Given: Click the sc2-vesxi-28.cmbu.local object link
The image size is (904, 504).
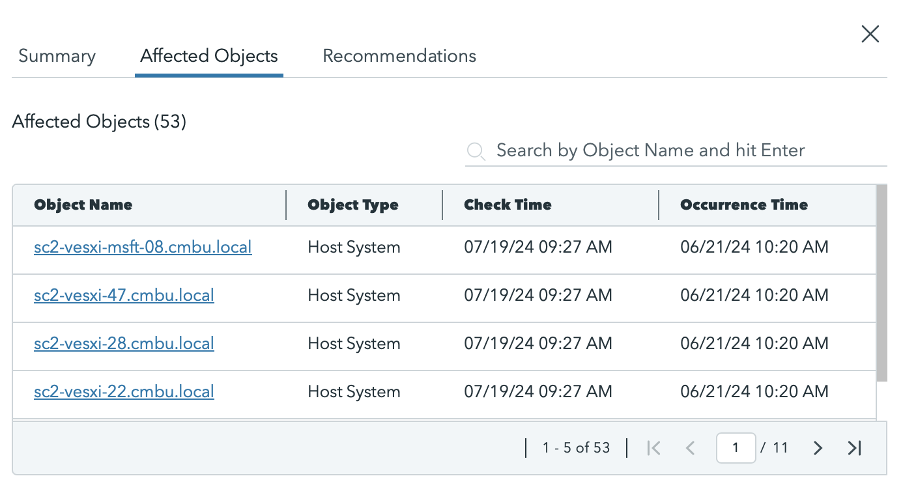Looking at the screenshot, I should click(x=124, y=343).
